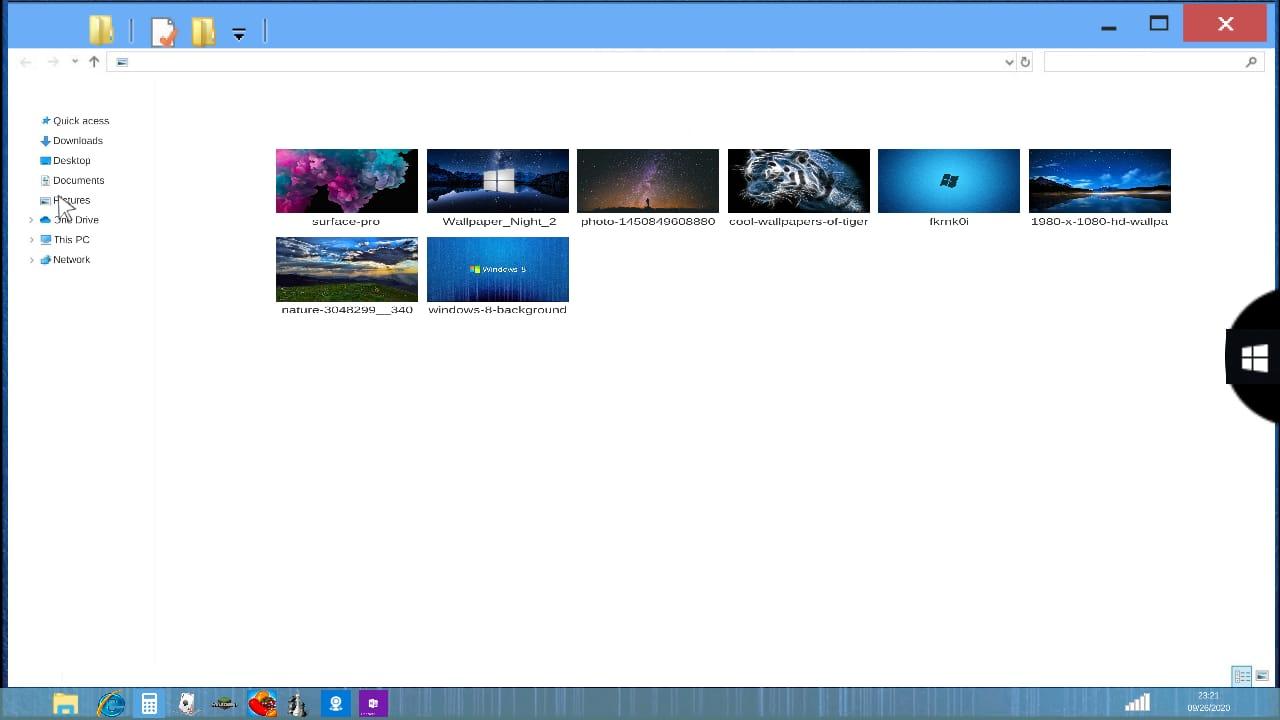Click the Up arrow navigation button
The image size is (1280, 720).
pos(94,62)
